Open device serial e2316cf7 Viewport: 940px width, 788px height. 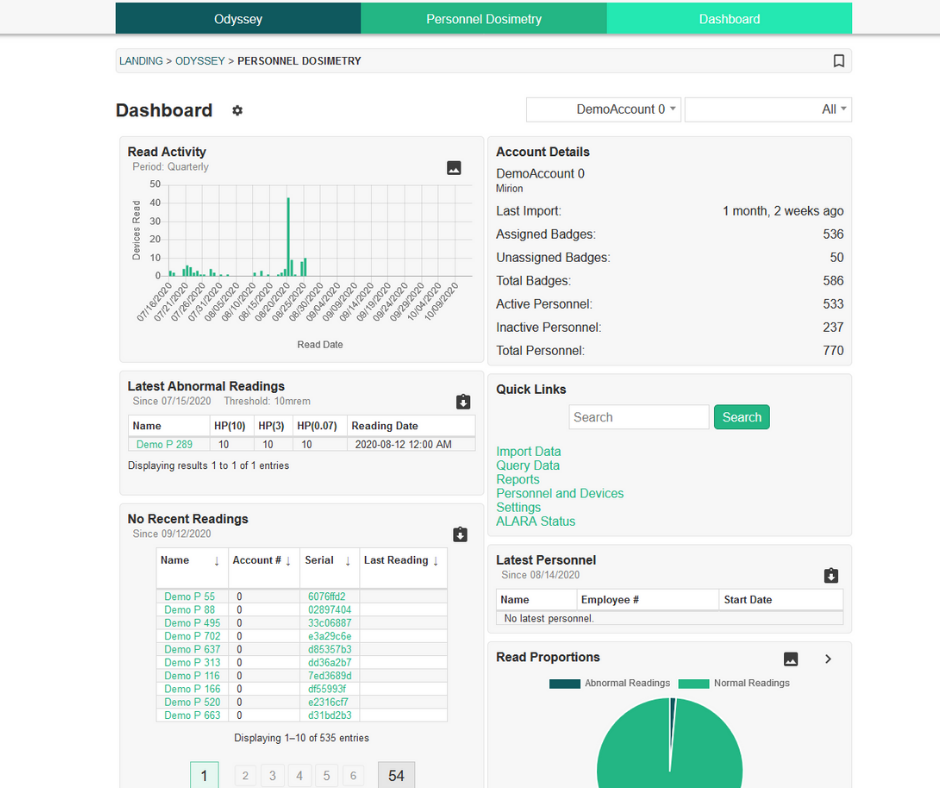coord(328,702)
